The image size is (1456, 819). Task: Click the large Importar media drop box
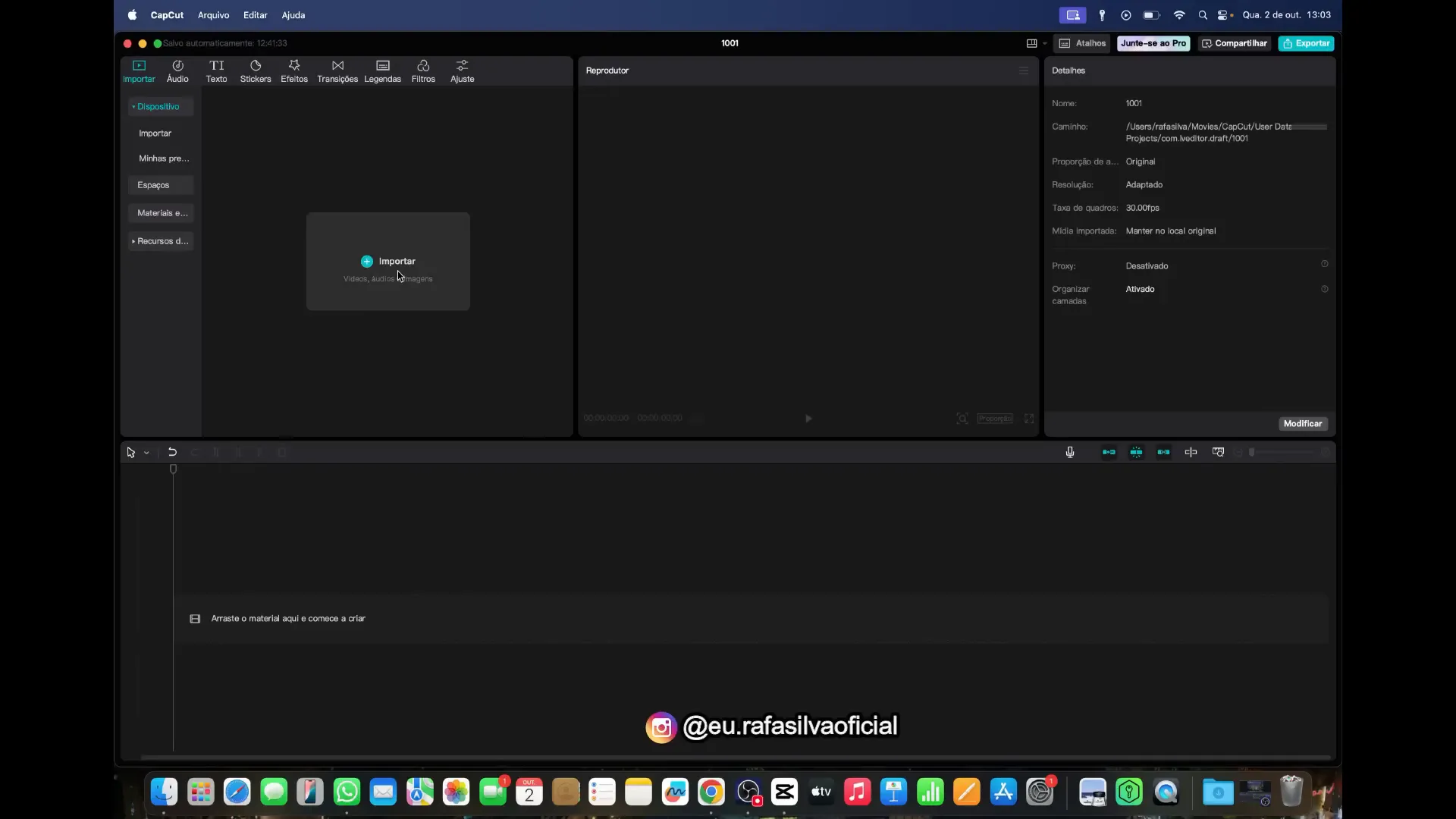click(x=388, y=262)
